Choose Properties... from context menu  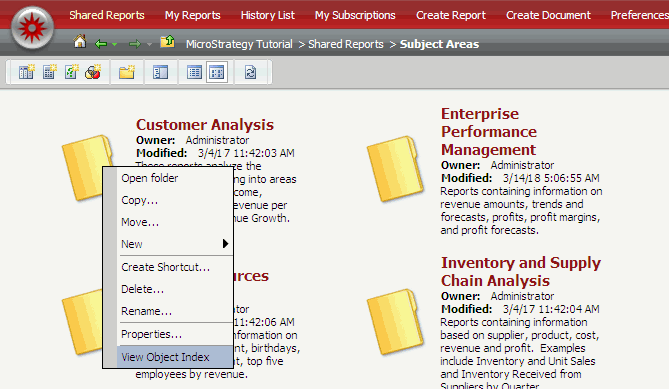click(175, 334)
